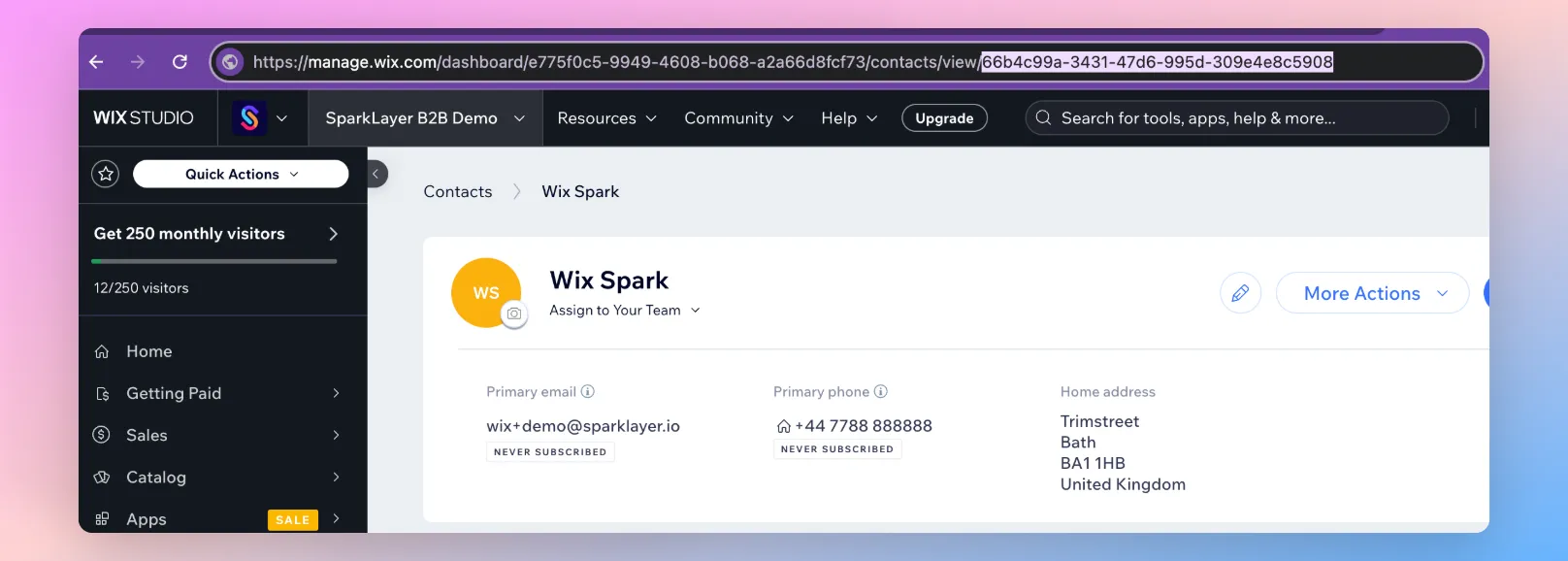Click NEVER SUBSCRIBED badge under phone
Screen dimensions: 1568x561
837,449
